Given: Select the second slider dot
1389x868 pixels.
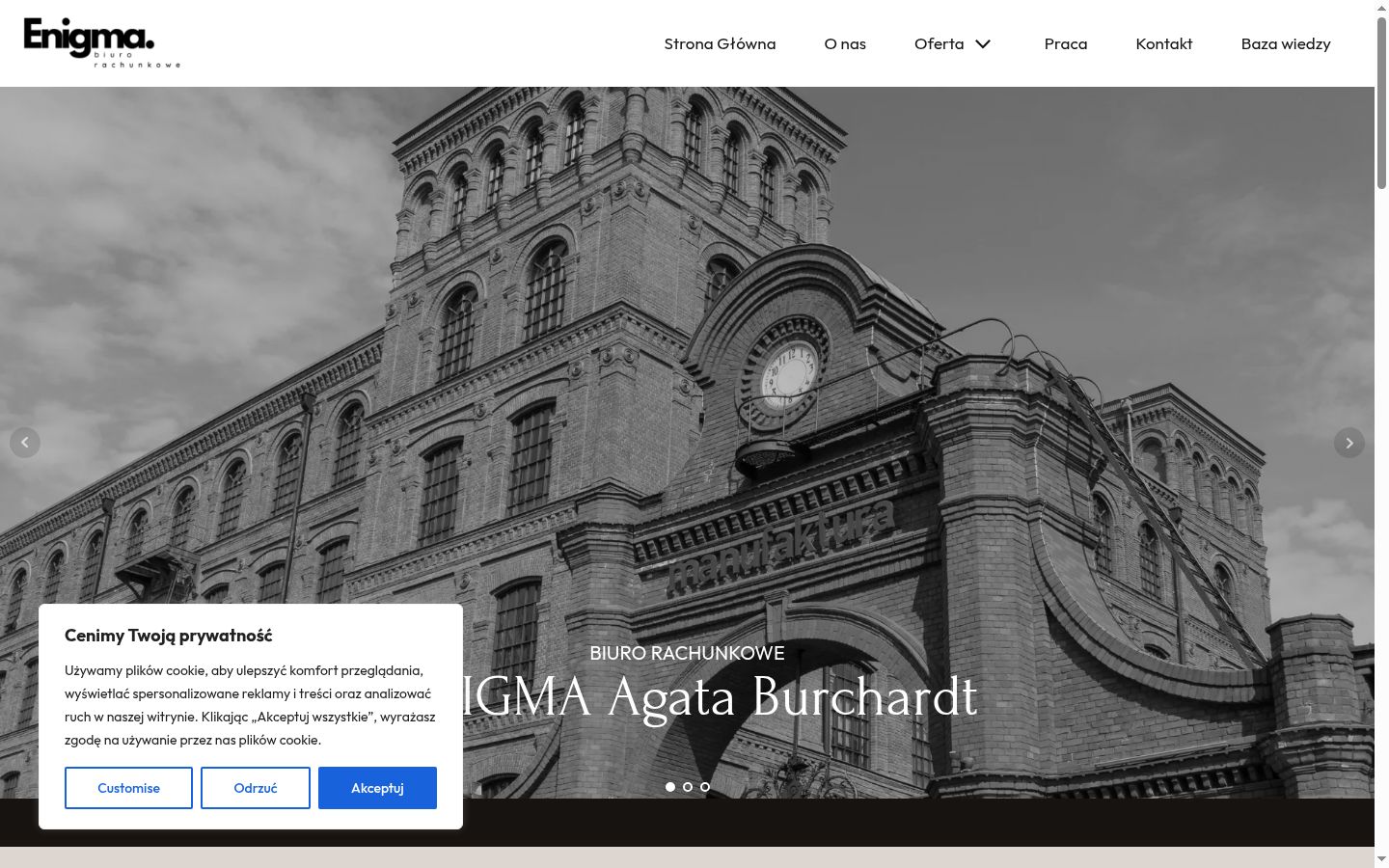Looking at the screenshot, I should [x=688, y=787].
